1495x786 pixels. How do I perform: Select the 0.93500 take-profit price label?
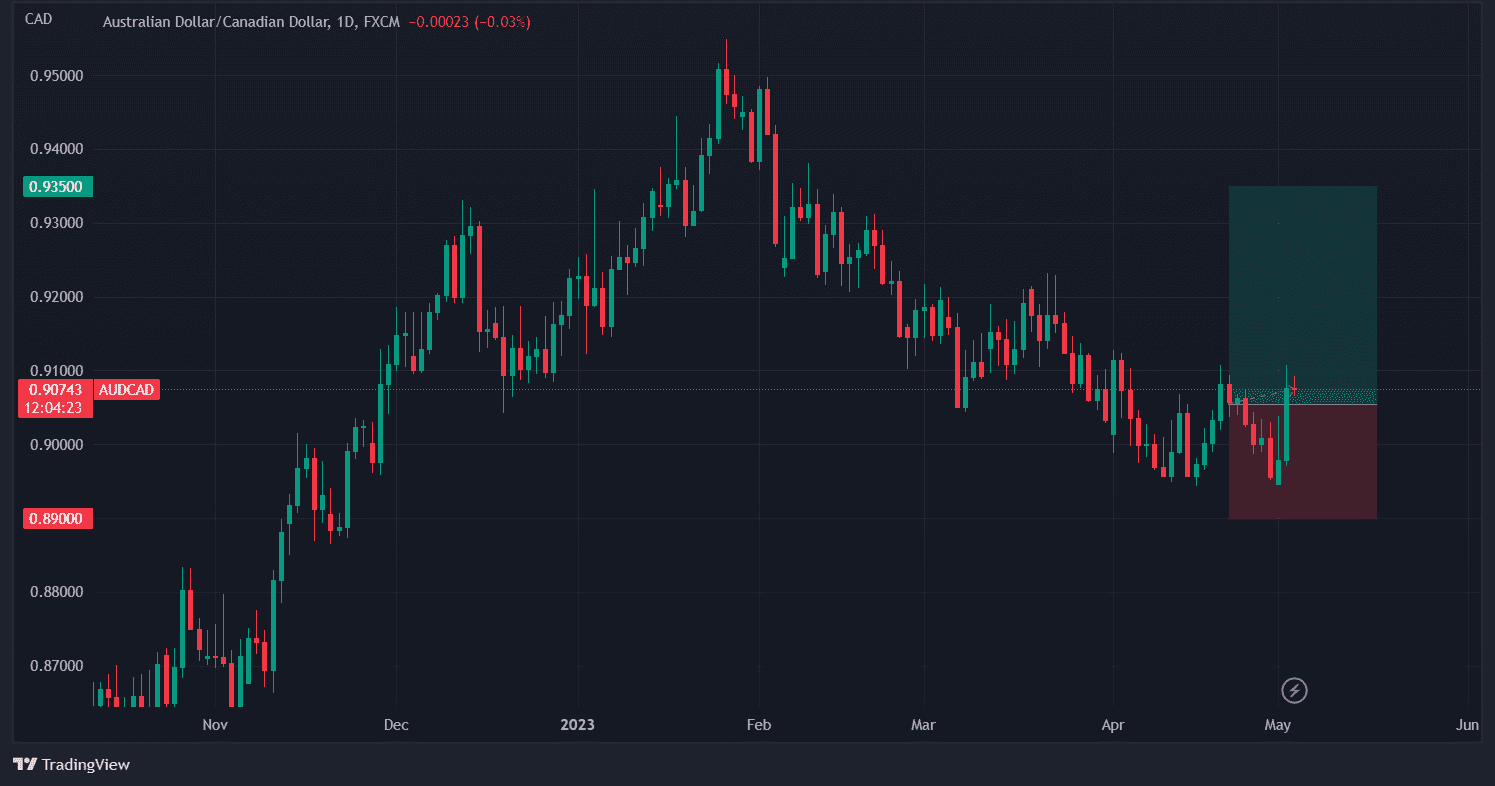(x=58, y=187)
